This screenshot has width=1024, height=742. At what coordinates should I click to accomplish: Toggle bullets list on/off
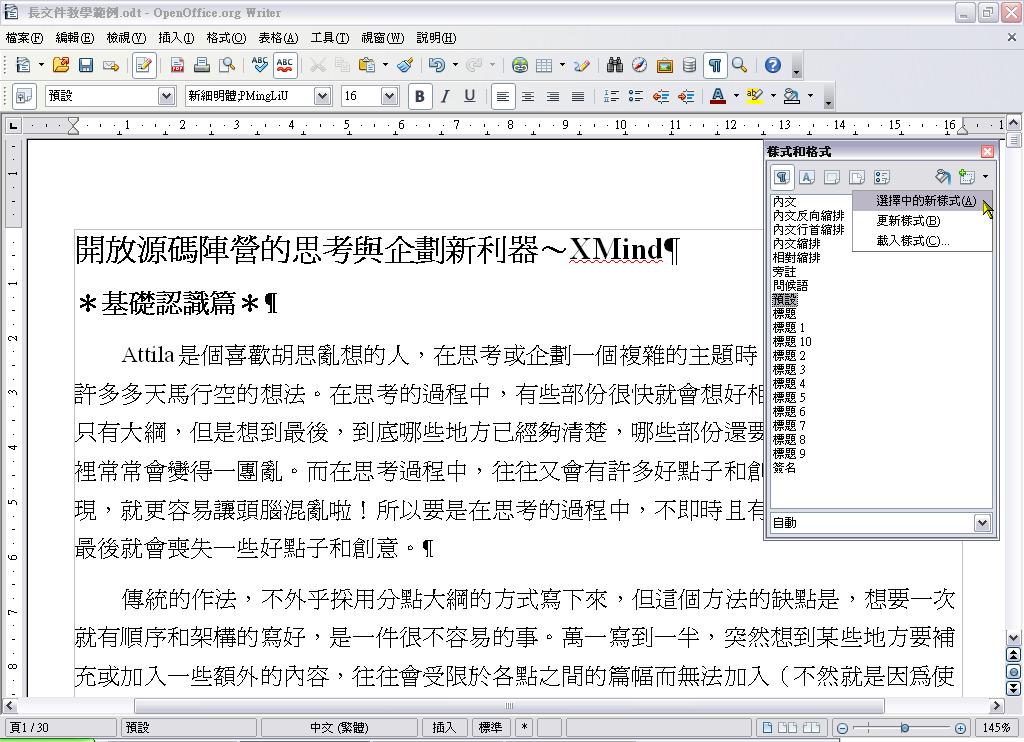pyautogui.click(x=636, y=97)
